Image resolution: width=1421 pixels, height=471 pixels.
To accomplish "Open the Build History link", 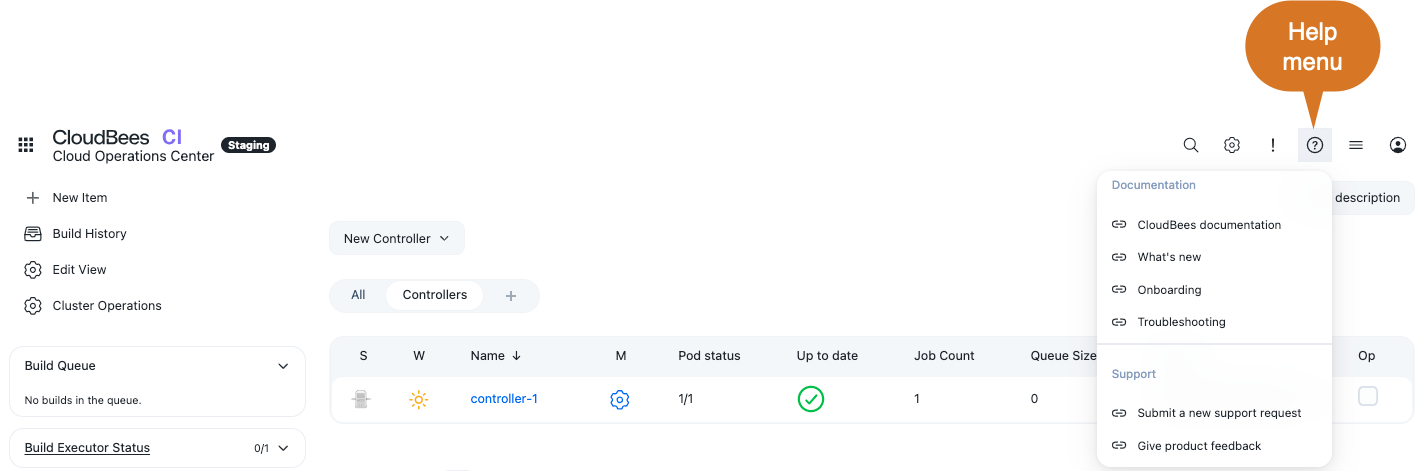I will tap(90, 234).
